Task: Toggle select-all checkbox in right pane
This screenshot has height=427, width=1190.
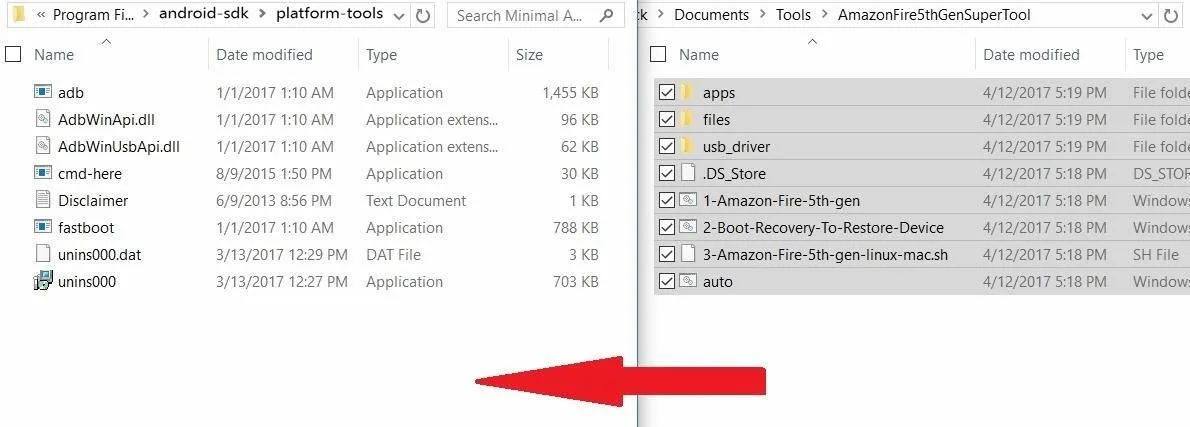Action: point(659,54)
